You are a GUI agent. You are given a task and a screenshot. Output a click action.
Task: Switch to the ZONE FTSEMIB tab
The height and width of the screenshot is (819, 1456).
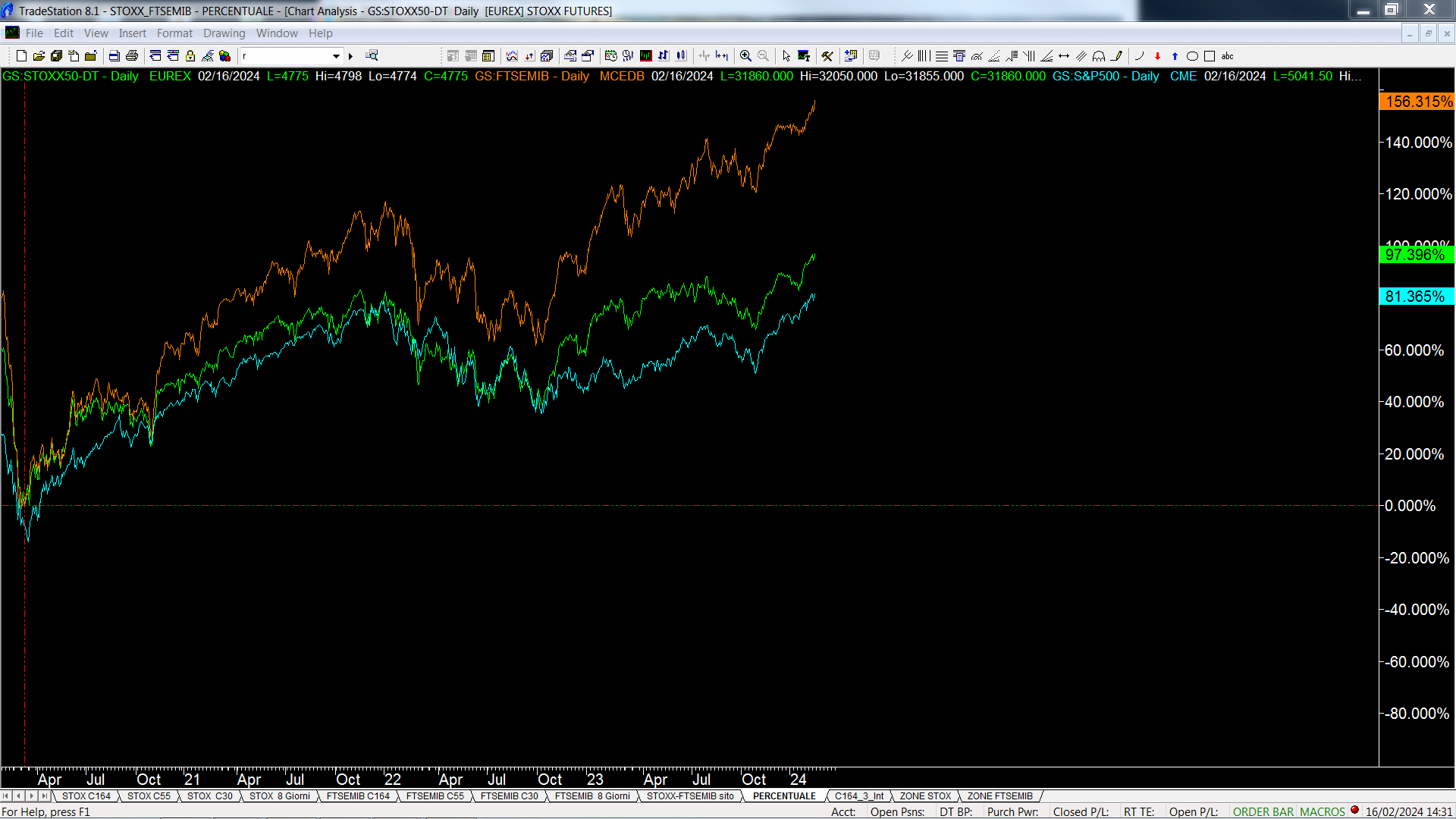(999, 796)
